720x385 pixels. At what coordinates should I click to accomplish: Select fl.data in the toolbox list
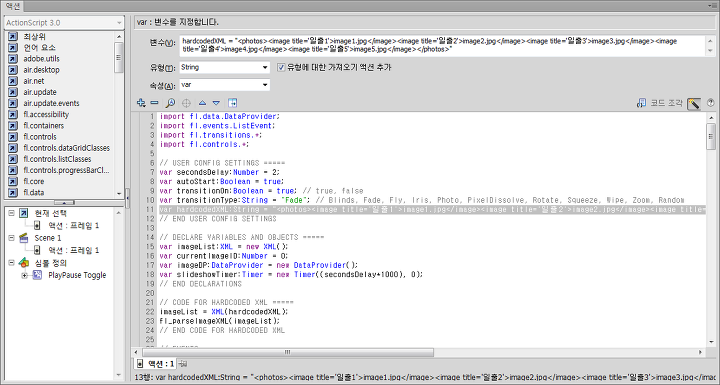click(34, 192)
